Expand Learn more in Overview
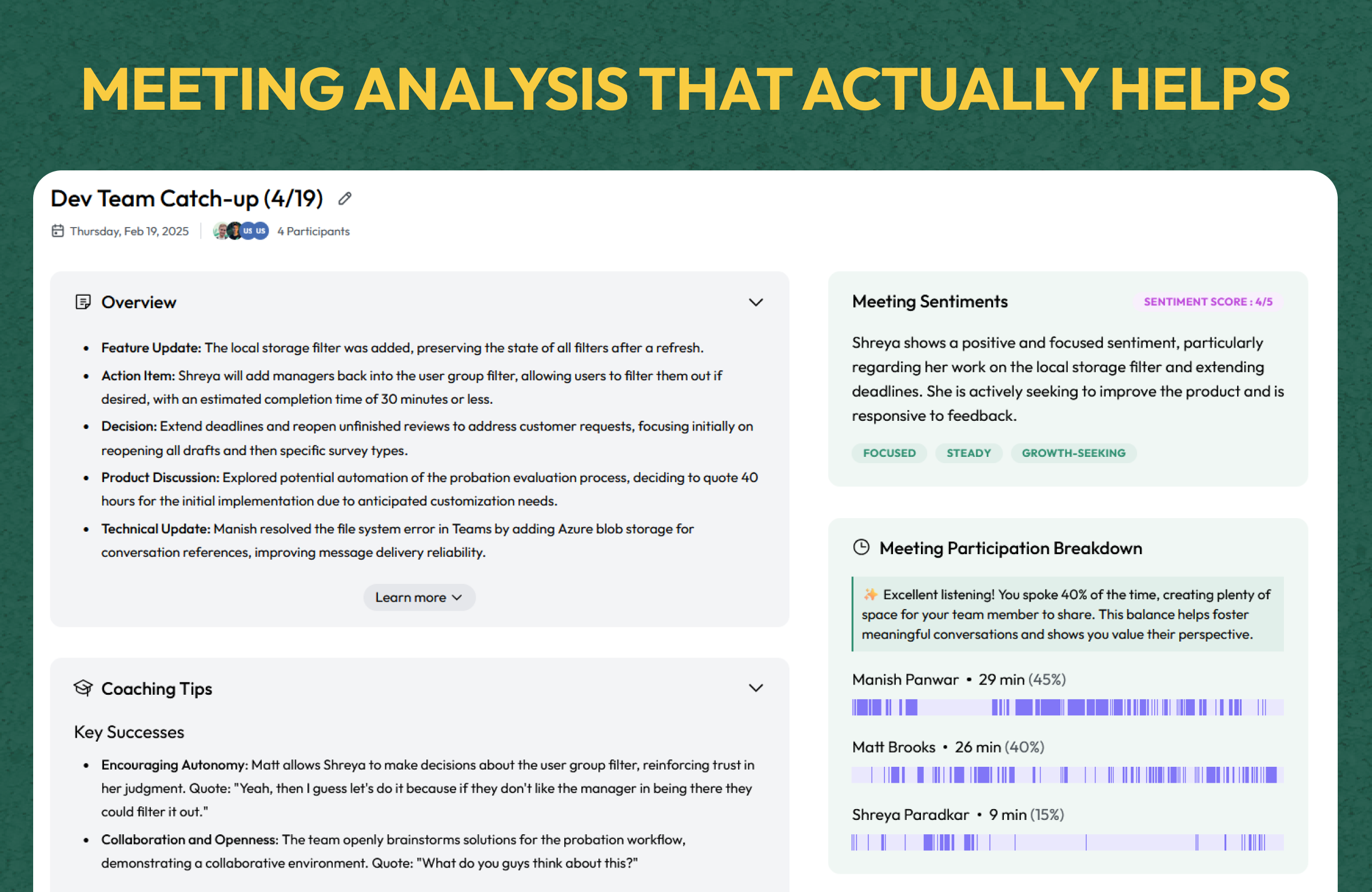 [419, 598]
